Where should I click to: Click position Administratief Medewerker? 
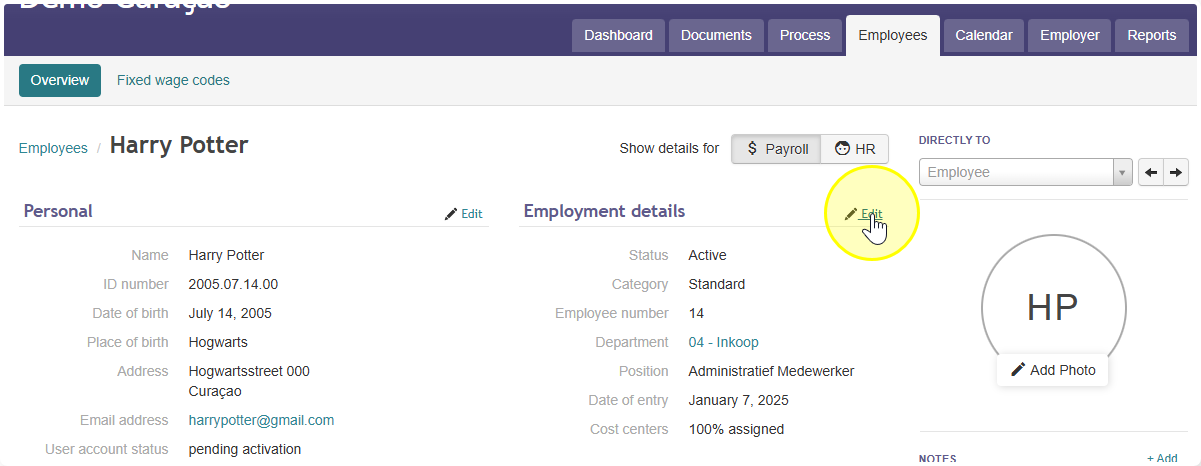[771, 371]
